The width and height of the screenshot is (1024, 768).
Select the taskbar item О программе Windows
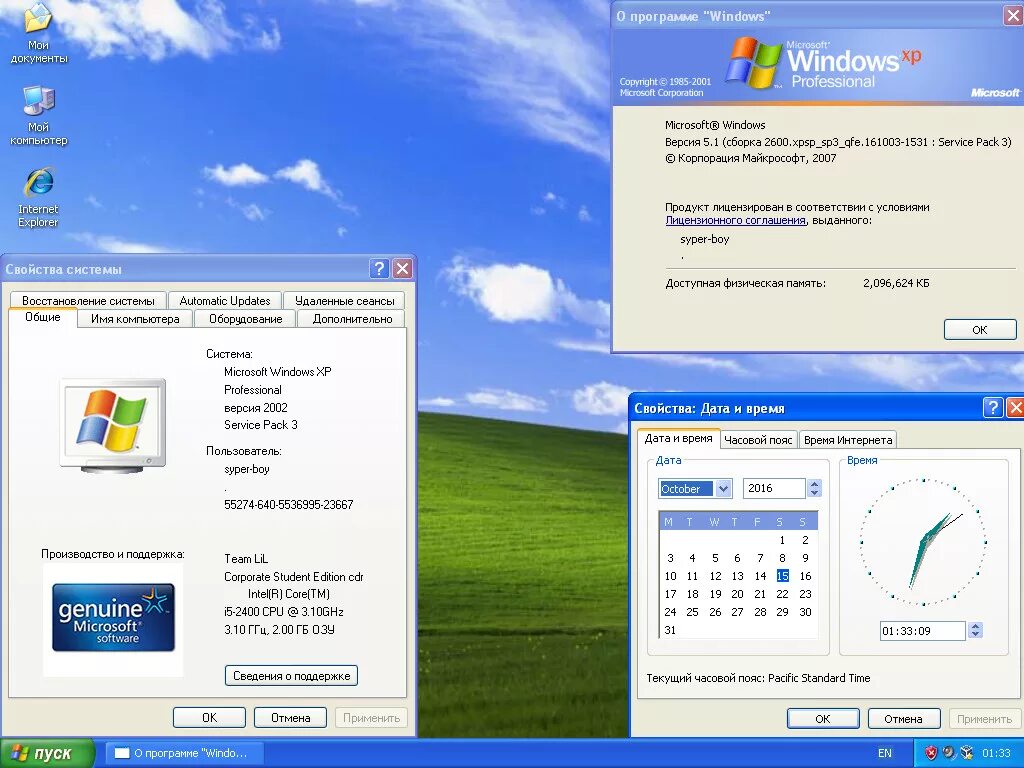coord(184,753)
